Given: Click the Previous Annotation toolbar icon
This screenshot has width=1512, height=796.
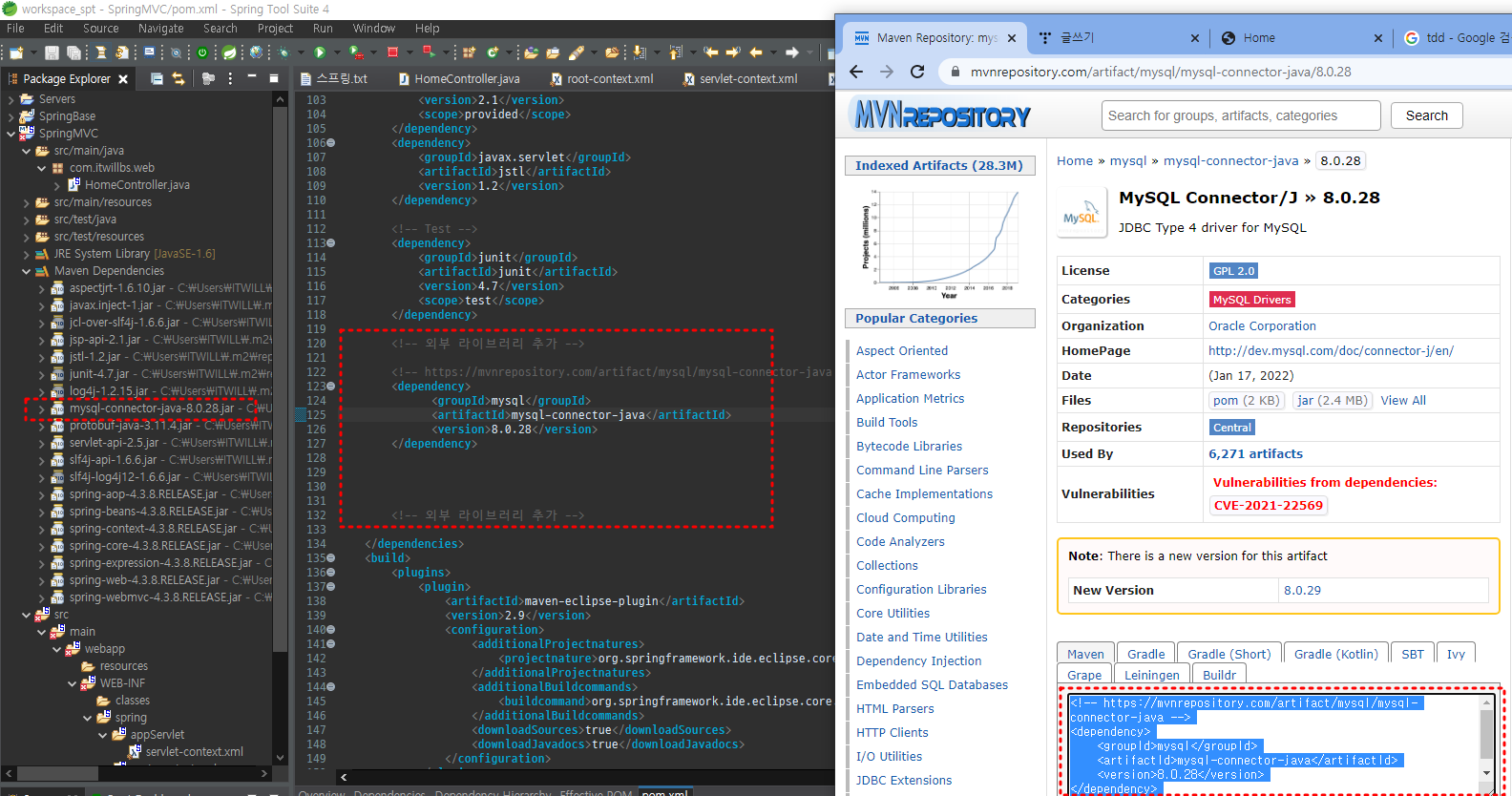Looking at the screenshot, I should 676,52.
